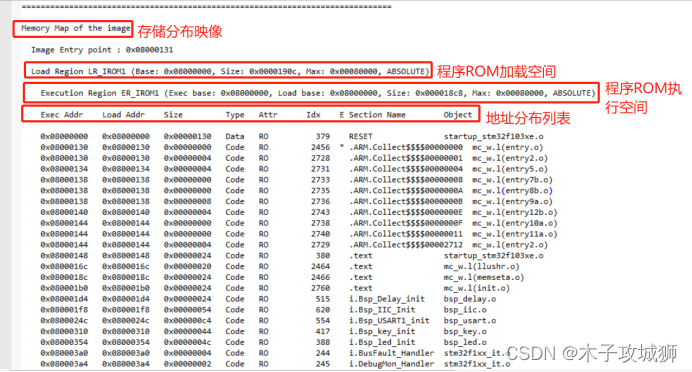Select section "i.Bsp_USART1_init"
Image resolution: width=692 pixels, height=372 pixels.
coord(389,321)
